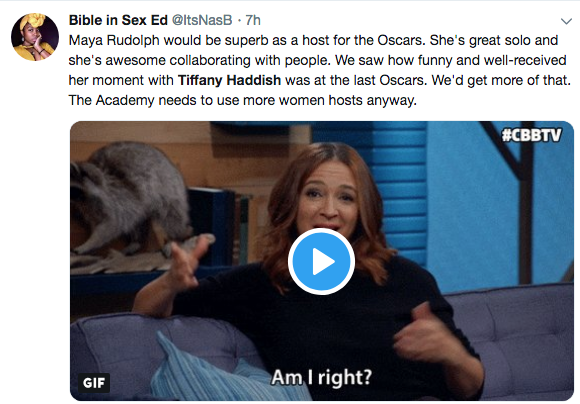The height and width of the screenshot is (404, 580).
Task: Click the 'Am I right?' caption
Action: click(x=321, y=377)
